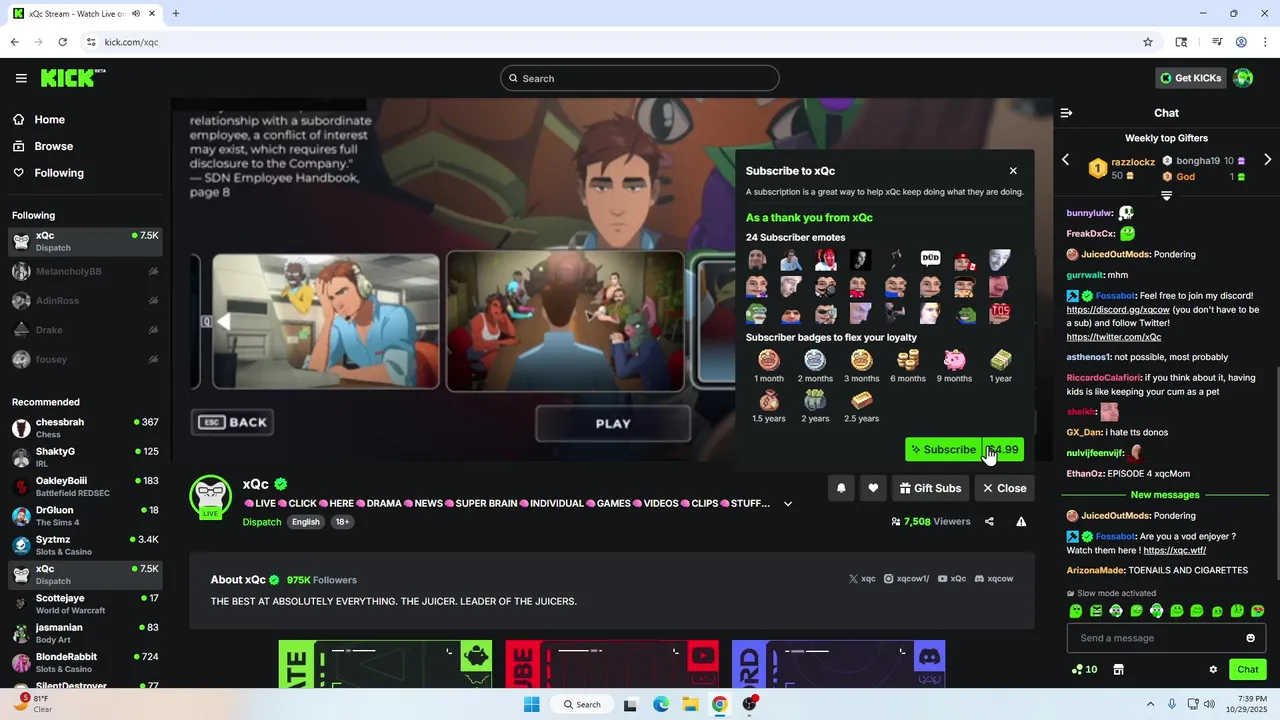1280x720 pixels.
Task: Bookmark this page star icon
Action: pyautogui.click(x=1148, y=42)
